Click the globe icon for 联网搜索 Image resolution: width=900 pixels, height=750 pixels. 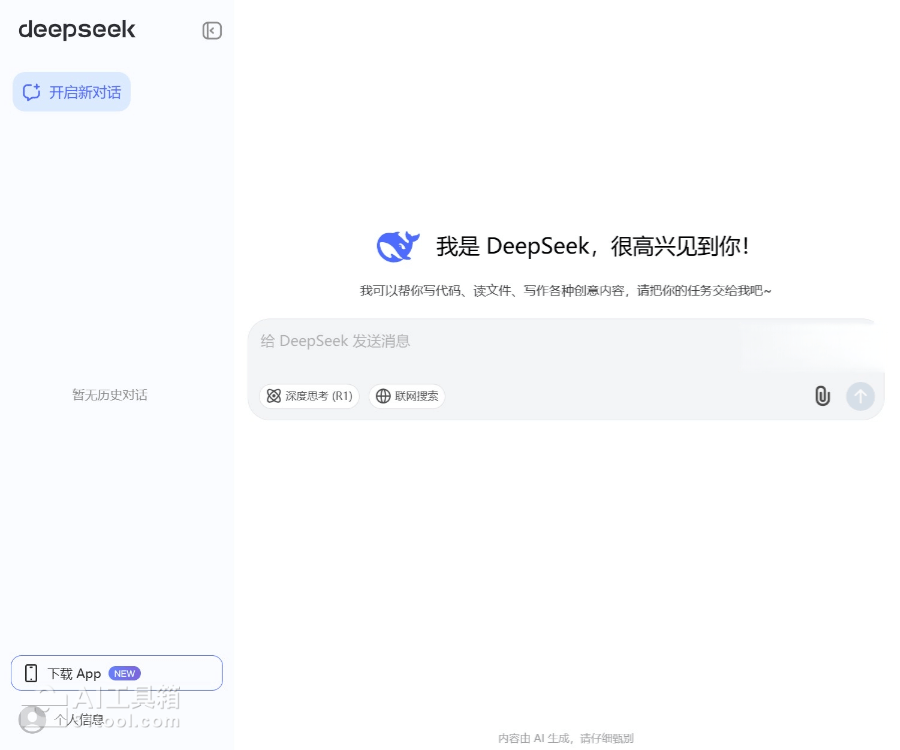click(383, 396)
